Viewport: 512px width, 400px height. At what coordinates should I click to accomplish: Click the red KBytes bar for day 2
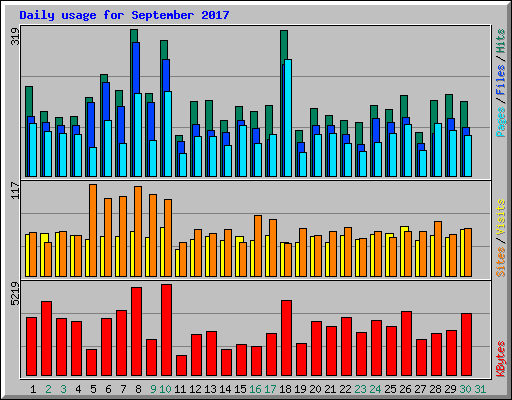tap(46, 338)
